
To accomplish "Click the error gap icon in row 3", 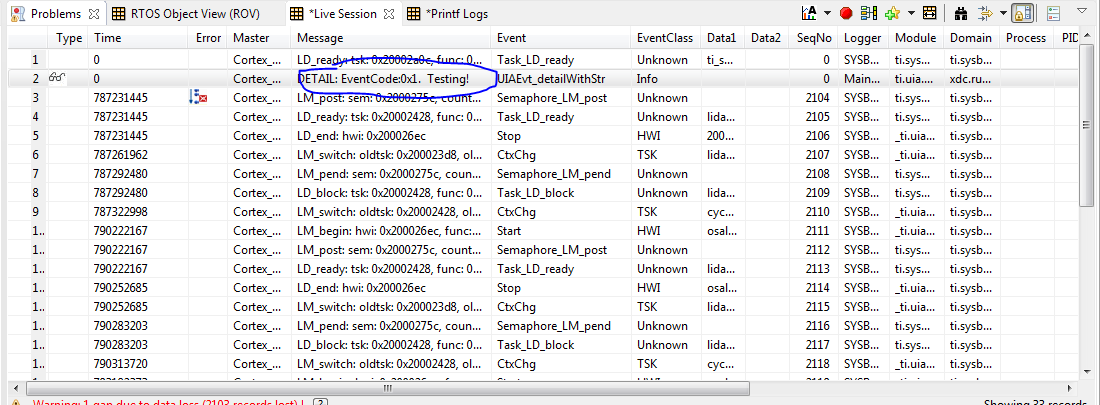I will coord(199,98).
